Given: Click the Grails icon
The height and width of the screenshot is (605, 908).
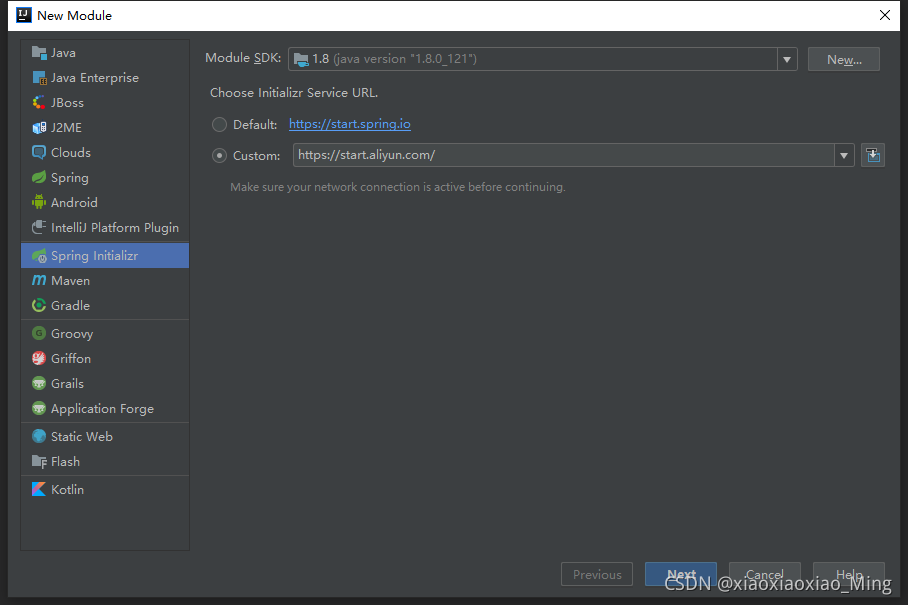Looking at the screenshot, I should (x=39, y=383).
